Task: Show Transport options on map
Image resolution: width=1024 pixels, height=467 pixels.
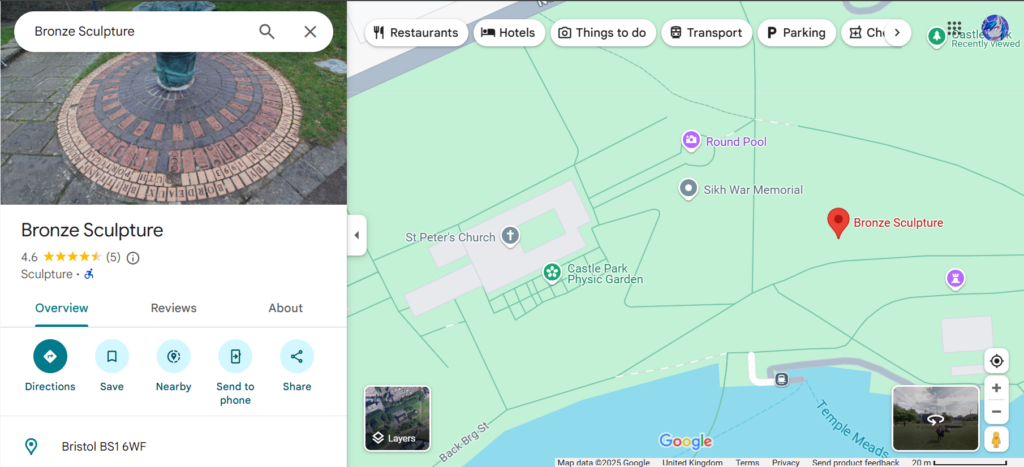Action: (707, 33)
